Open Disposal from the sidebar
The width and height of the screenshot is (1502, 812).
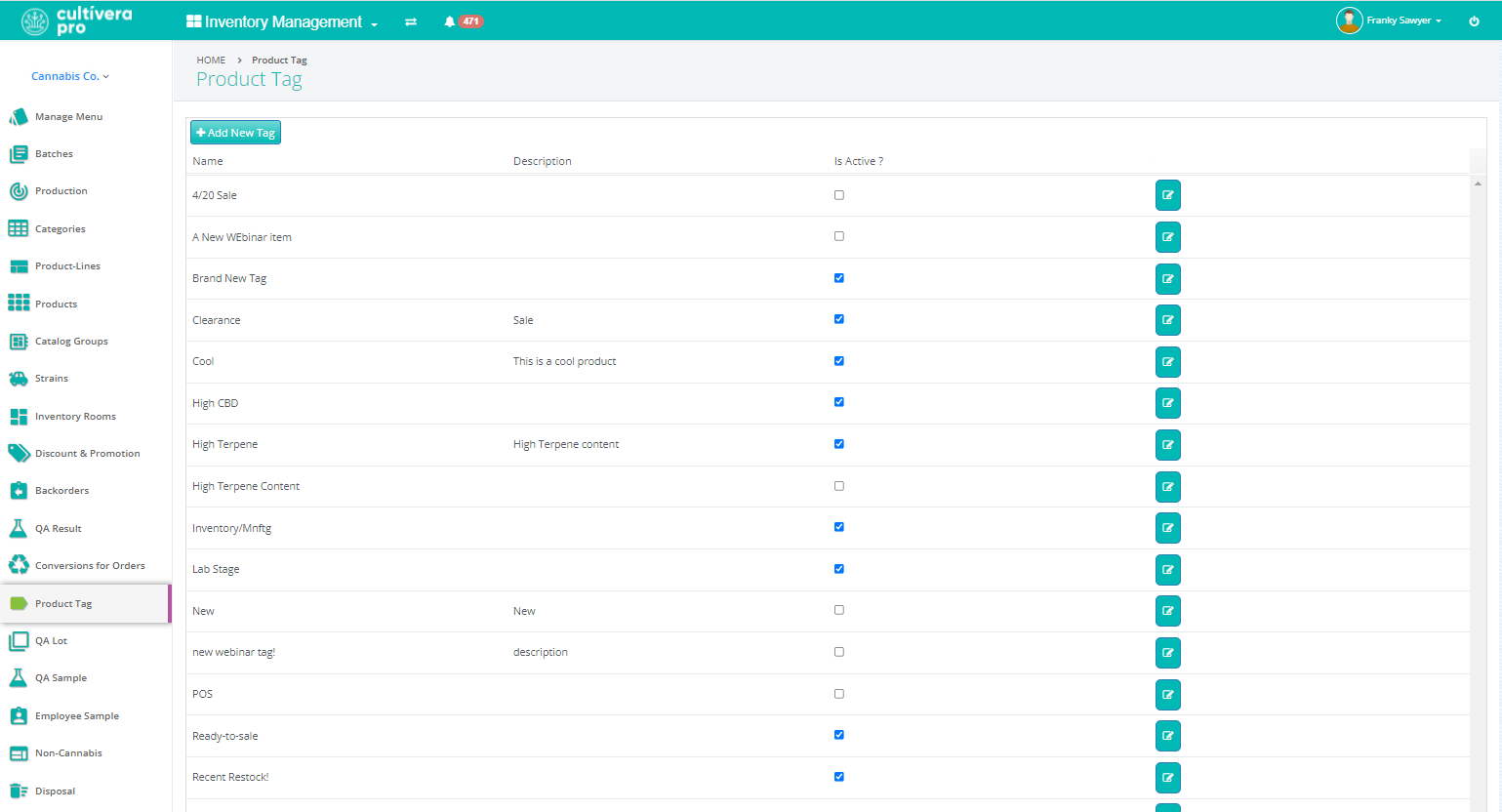coord(55,792)
